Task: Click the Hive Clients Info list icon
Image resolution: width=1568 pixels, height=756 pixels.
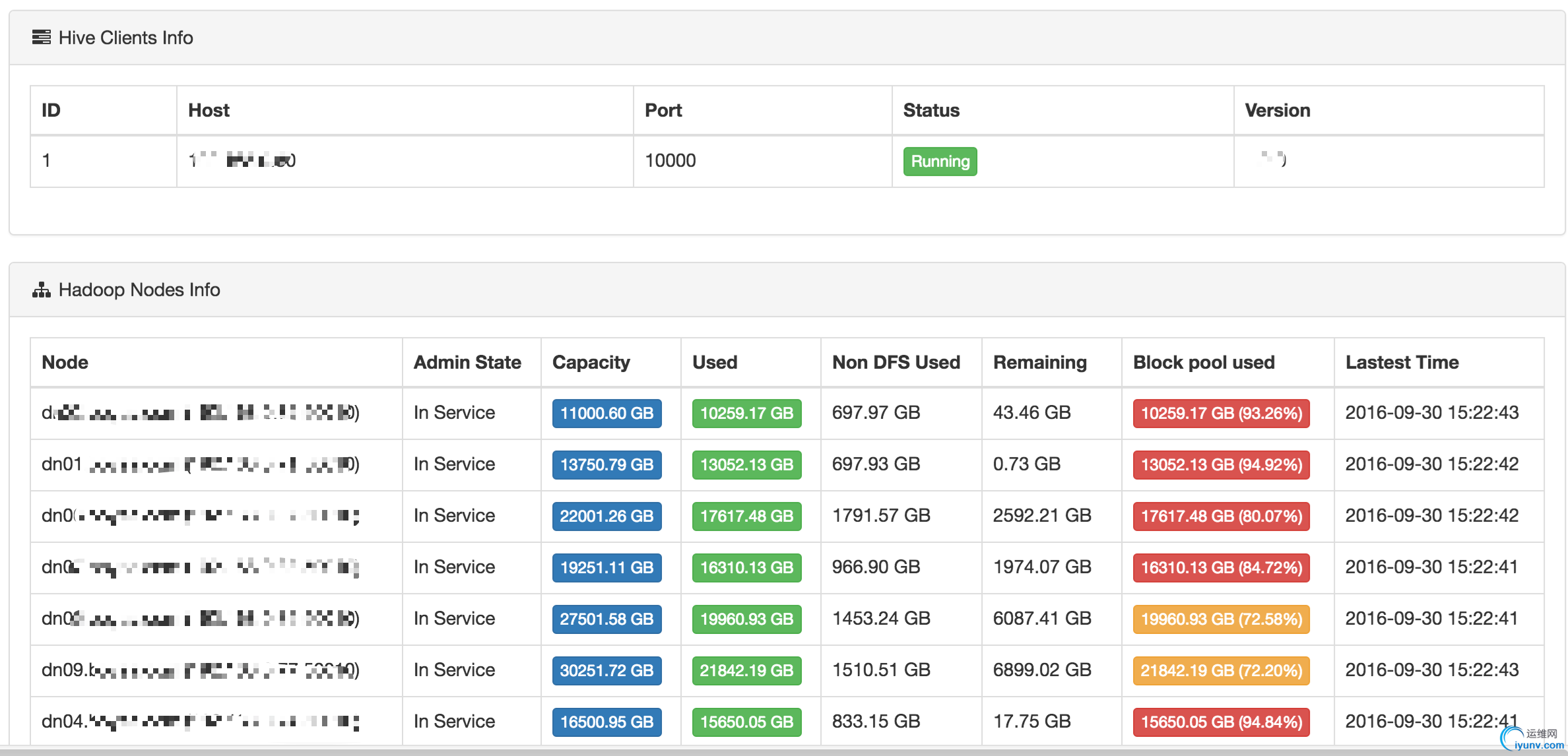Action: [x=41, y=37]
